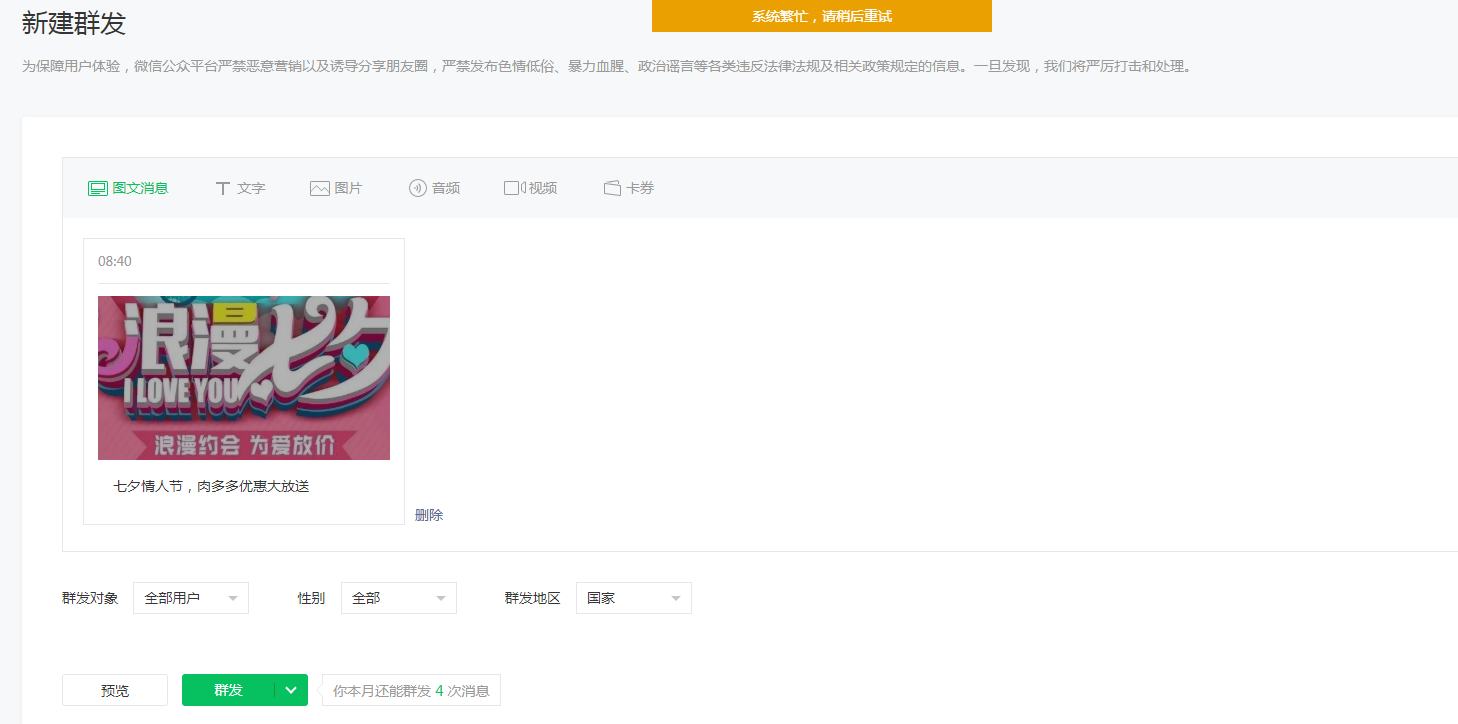Click the 新建群发 page heading
Image resolution: width=1458 pixels, height=724 pixels.
[x=74, y=22]
